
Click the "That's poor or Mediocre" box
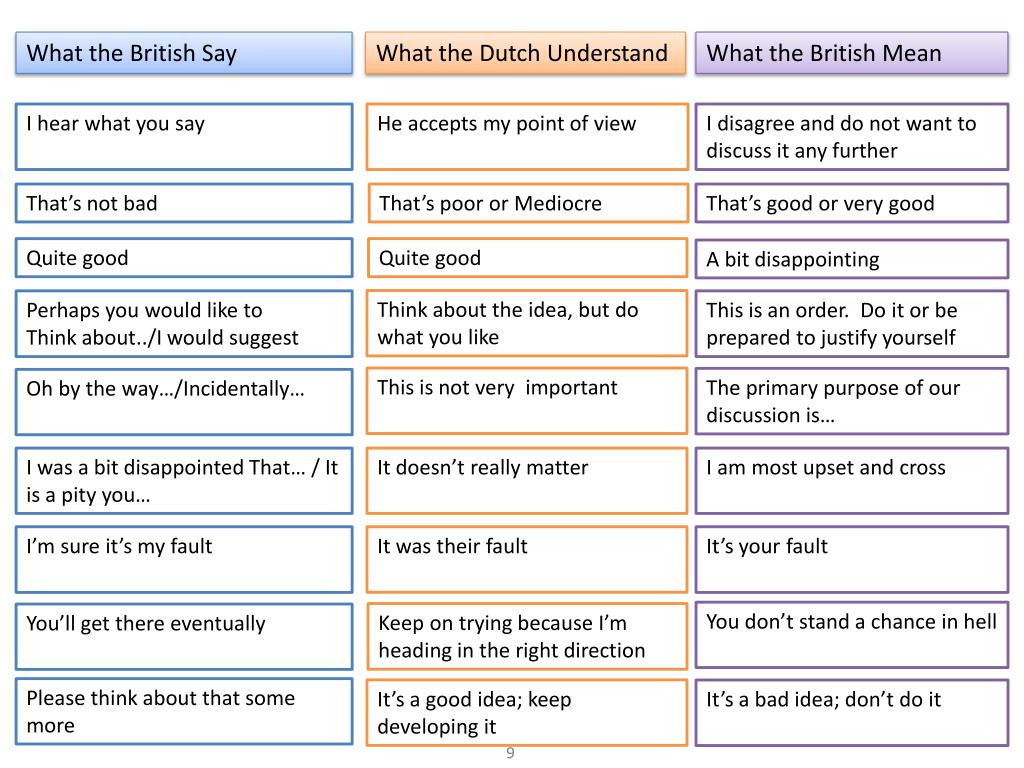(x=528, y=203)
